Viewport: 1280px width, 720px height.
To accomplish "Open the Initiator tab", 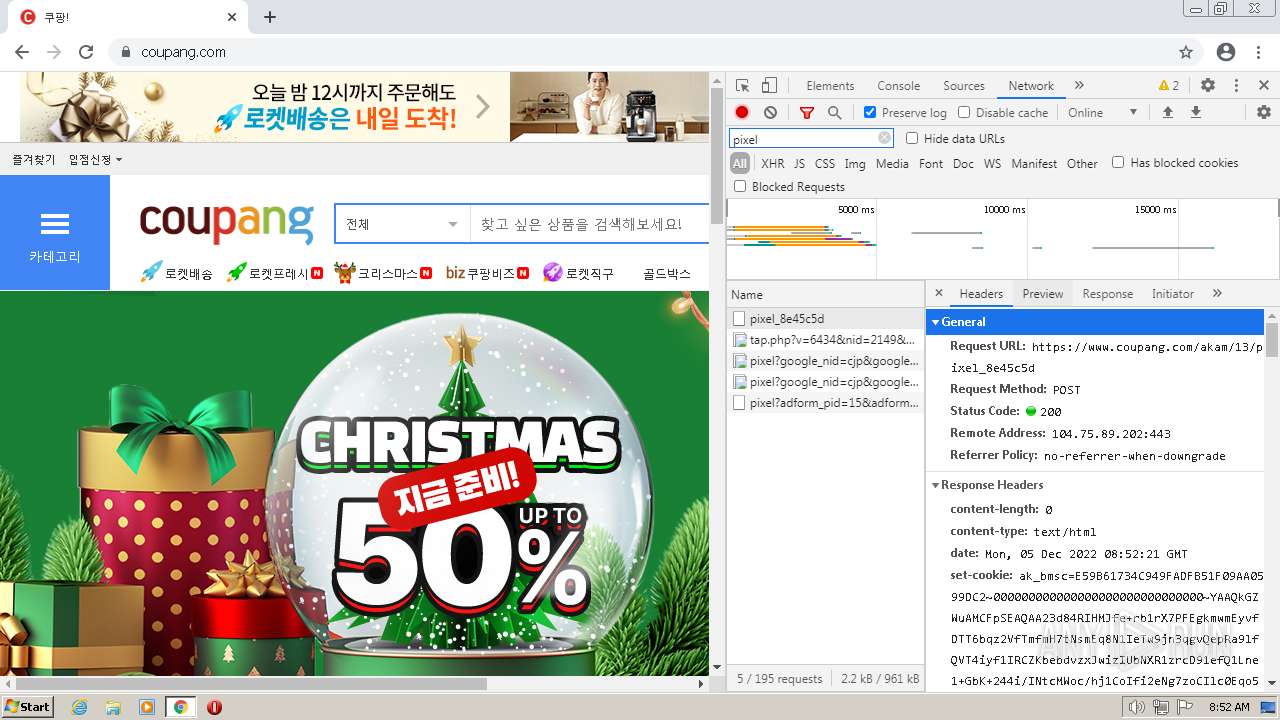I will tap(1172, 294).
